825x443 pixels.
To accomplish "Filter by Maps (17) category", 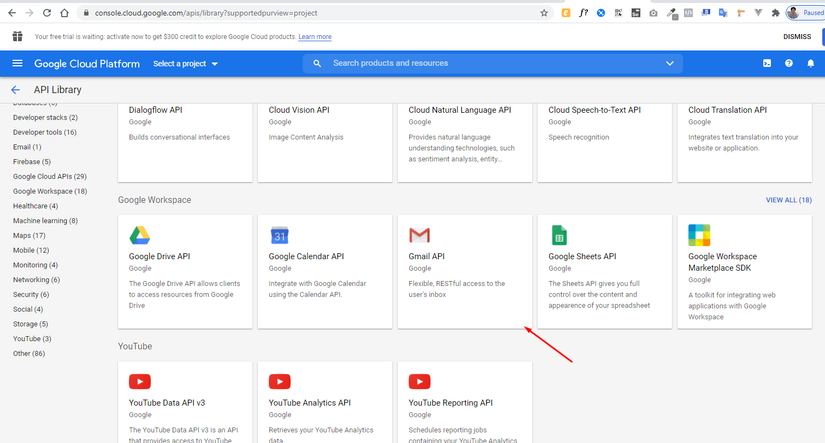I will [x=29, y=235].
